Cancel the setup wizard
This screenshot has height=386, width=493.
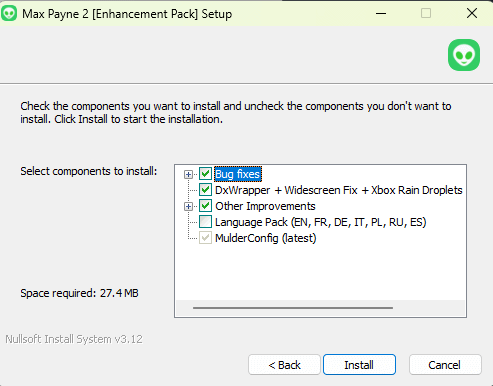[445, 365]
